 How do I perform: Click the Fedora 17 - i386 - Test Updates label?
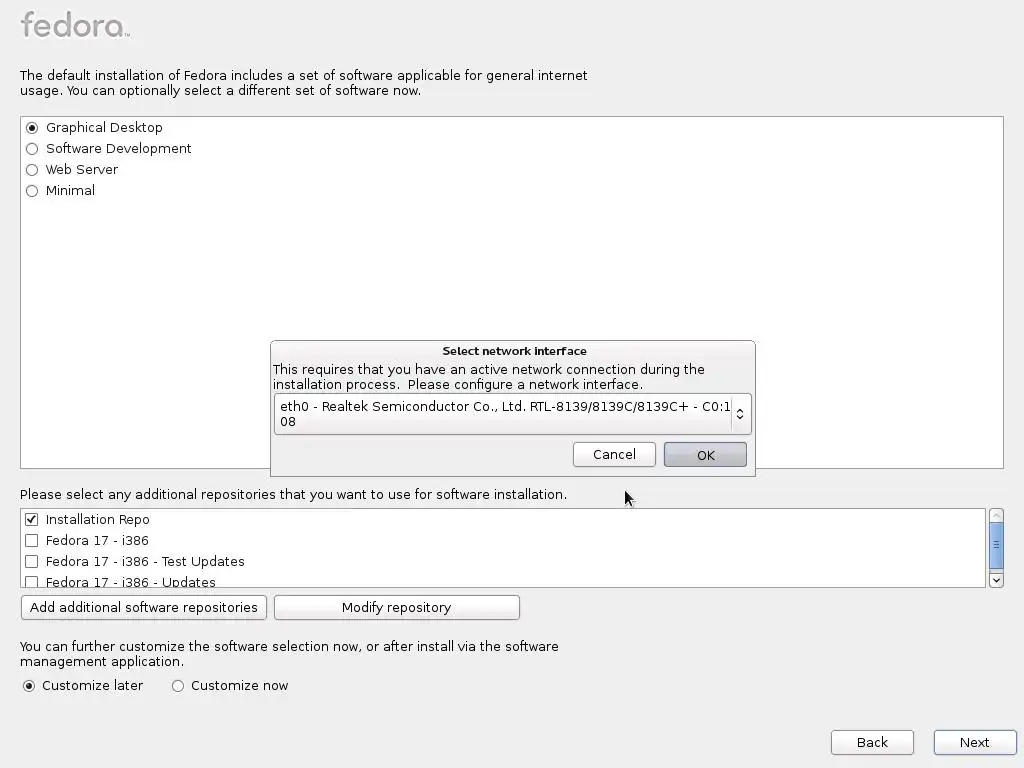(x=145, y=561)
